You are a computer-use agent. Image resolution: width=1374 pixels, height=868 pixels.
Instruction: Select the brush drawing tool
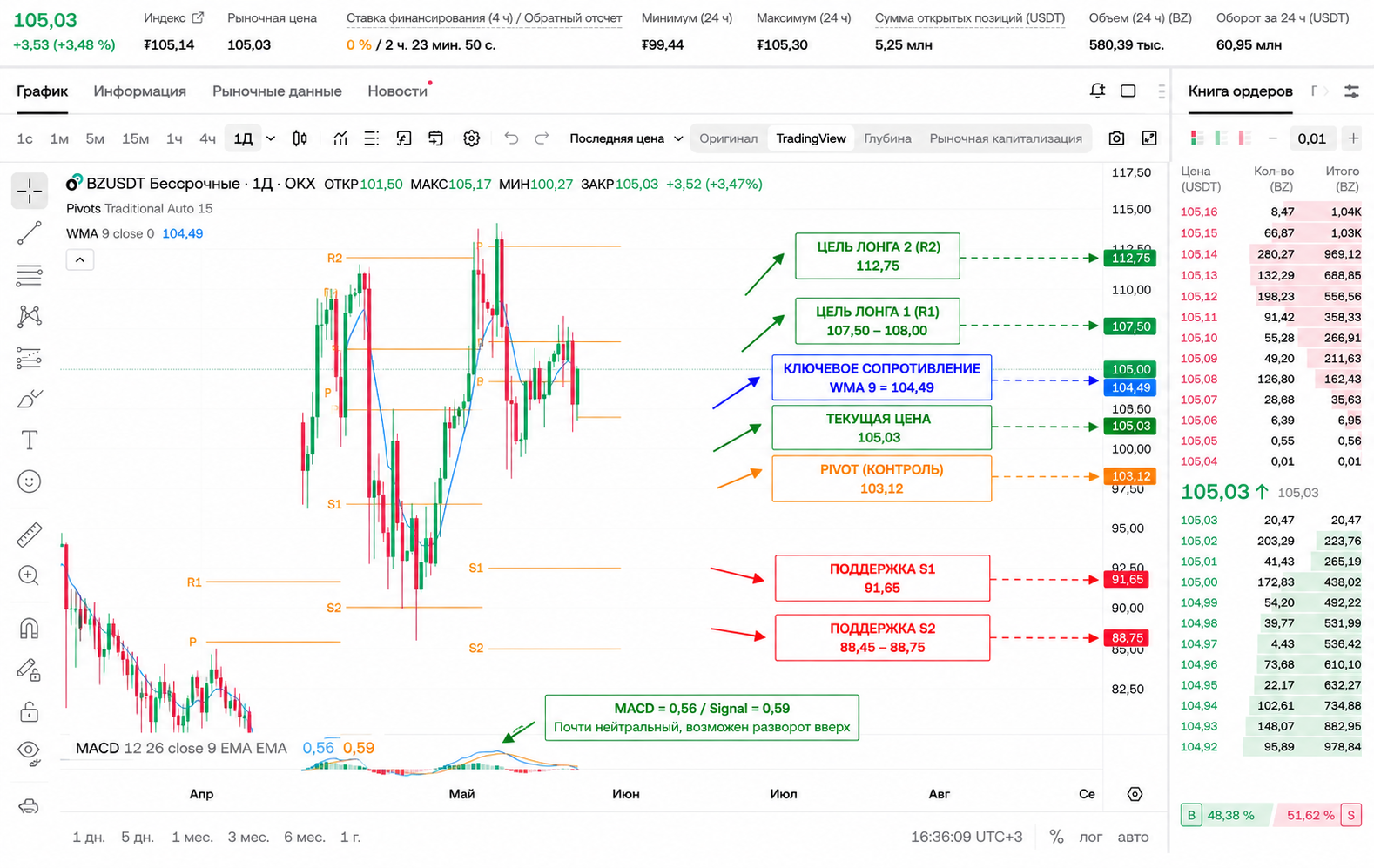click(30, 399)
